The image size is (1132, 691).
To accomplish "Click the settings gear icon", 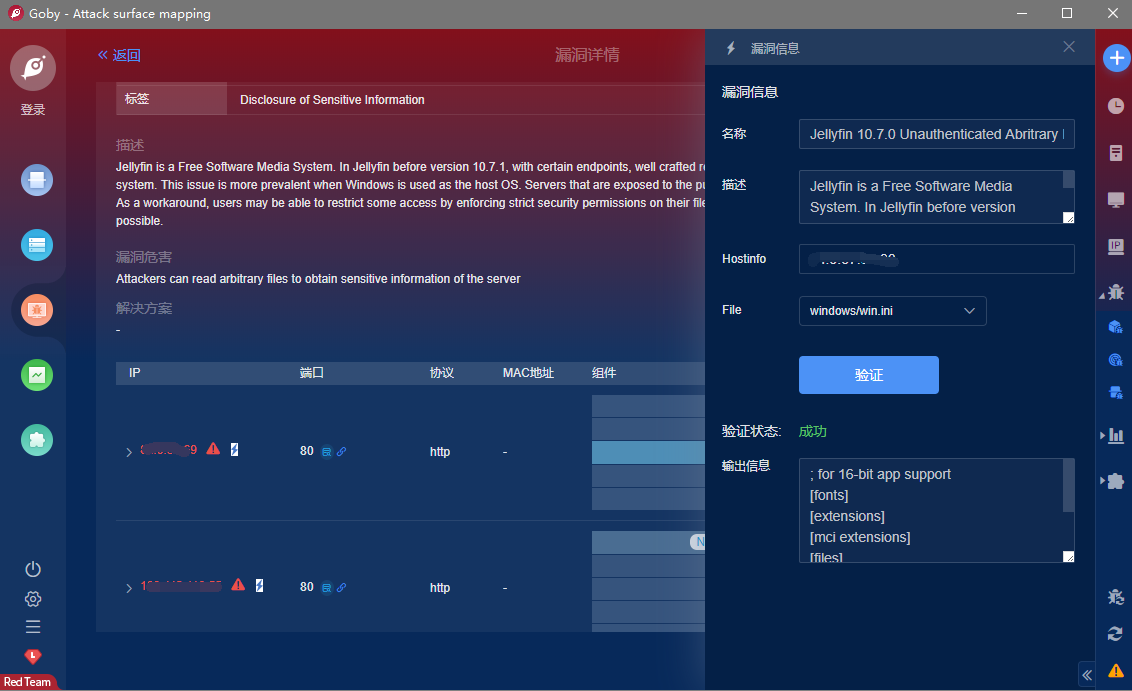I will pos(33,599).
